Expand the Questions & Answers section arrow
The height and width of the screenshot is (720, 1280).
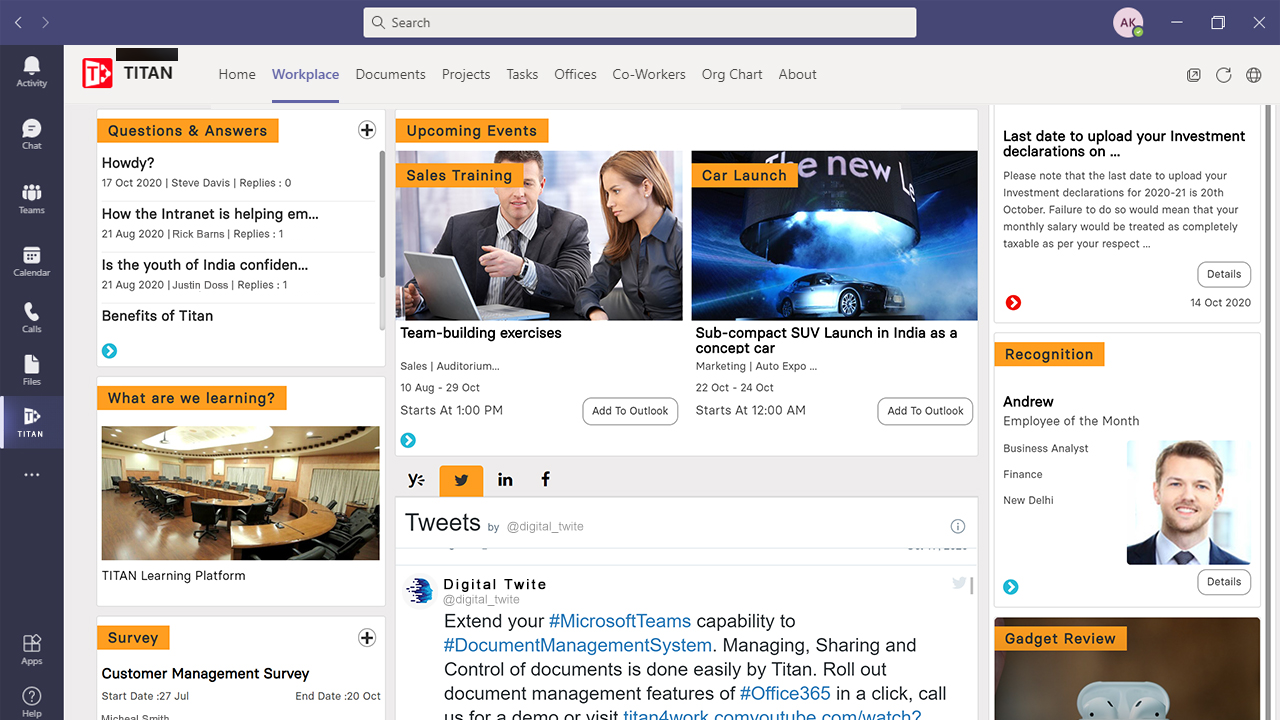click(x=108, y=351)
